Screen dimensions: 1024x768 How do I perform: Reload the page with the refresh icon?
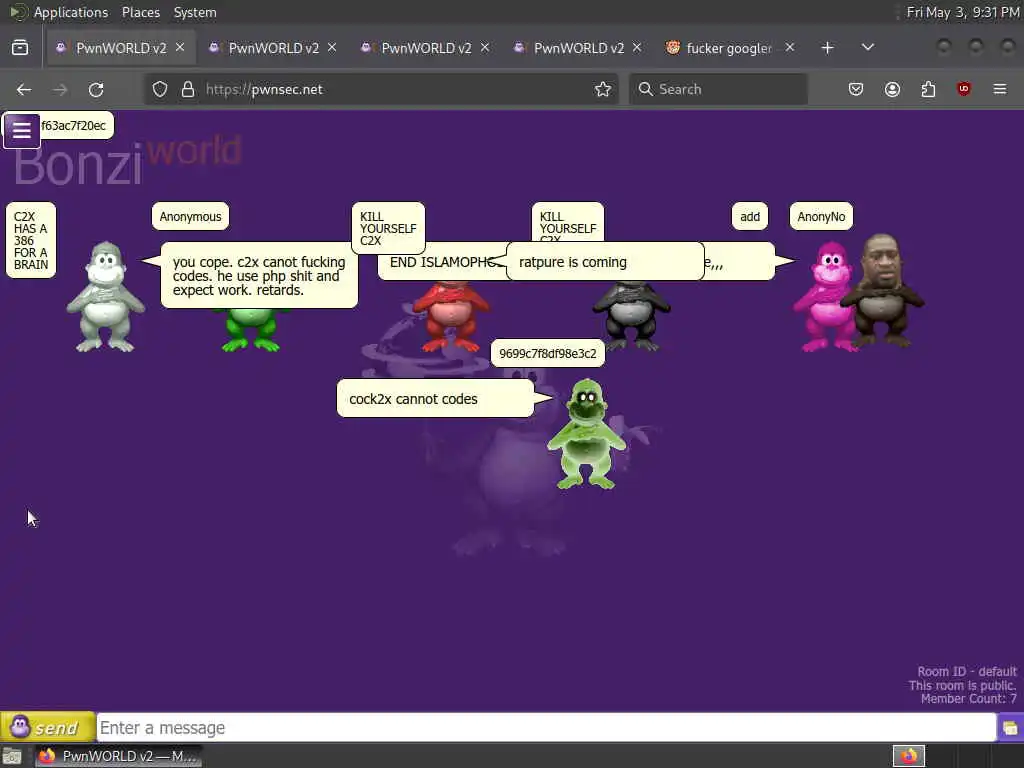(96, 89)
